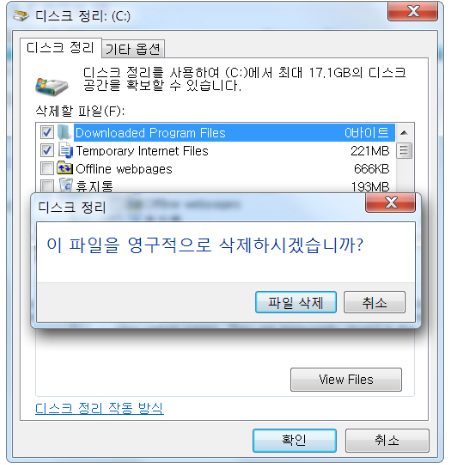The width and height of the screenshot is (450, 465).
Task: Click the Offline webpages sync folder icon
Action: point(65,168)
